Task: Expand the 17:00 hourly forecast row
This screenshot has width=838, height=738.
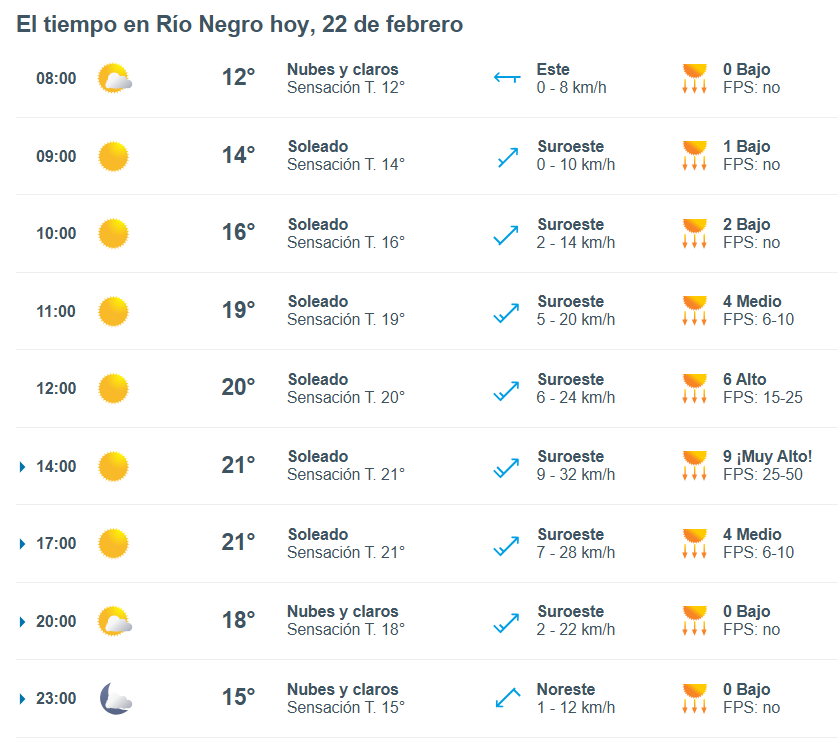Action: coord(22,544)
